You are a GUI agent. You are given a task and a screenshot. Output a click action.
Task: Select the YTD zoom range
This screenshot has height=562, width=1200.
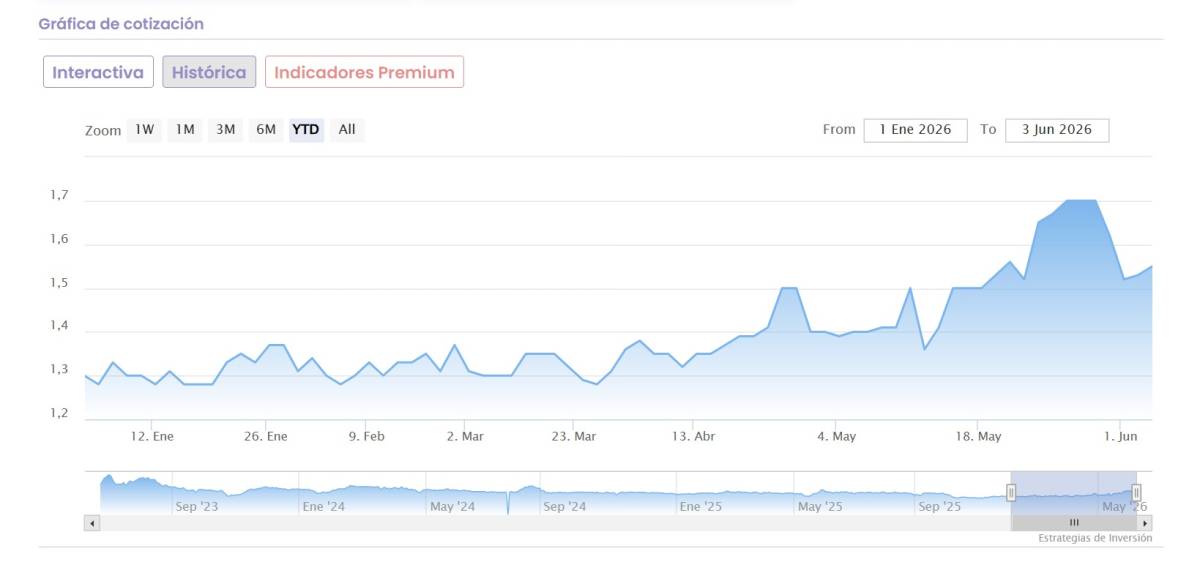pyautogui.click(x=306, y=130)
